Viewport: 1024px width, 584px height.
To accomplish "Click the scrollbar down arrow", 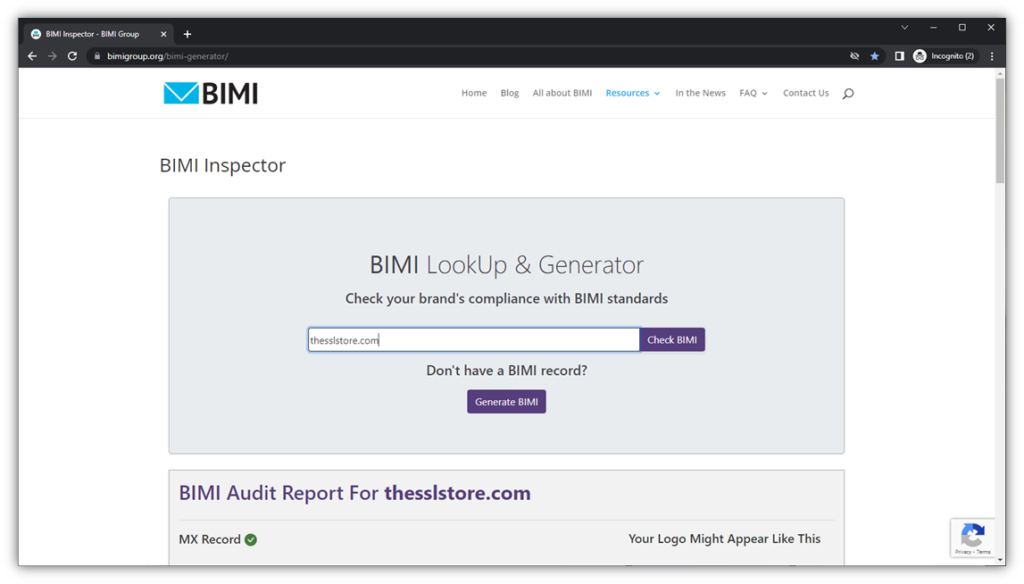I will pyautogui.click(x=1000, y=560).
